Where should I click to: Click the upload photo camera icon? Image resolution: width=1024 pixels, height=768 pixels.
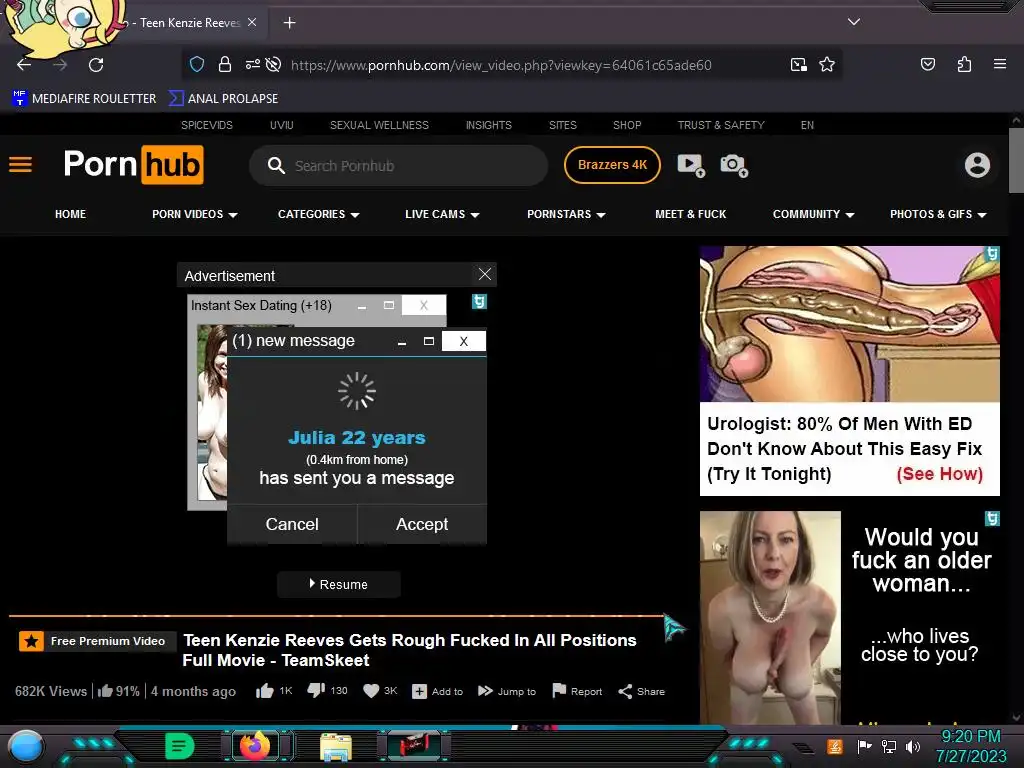click(733, 165)
